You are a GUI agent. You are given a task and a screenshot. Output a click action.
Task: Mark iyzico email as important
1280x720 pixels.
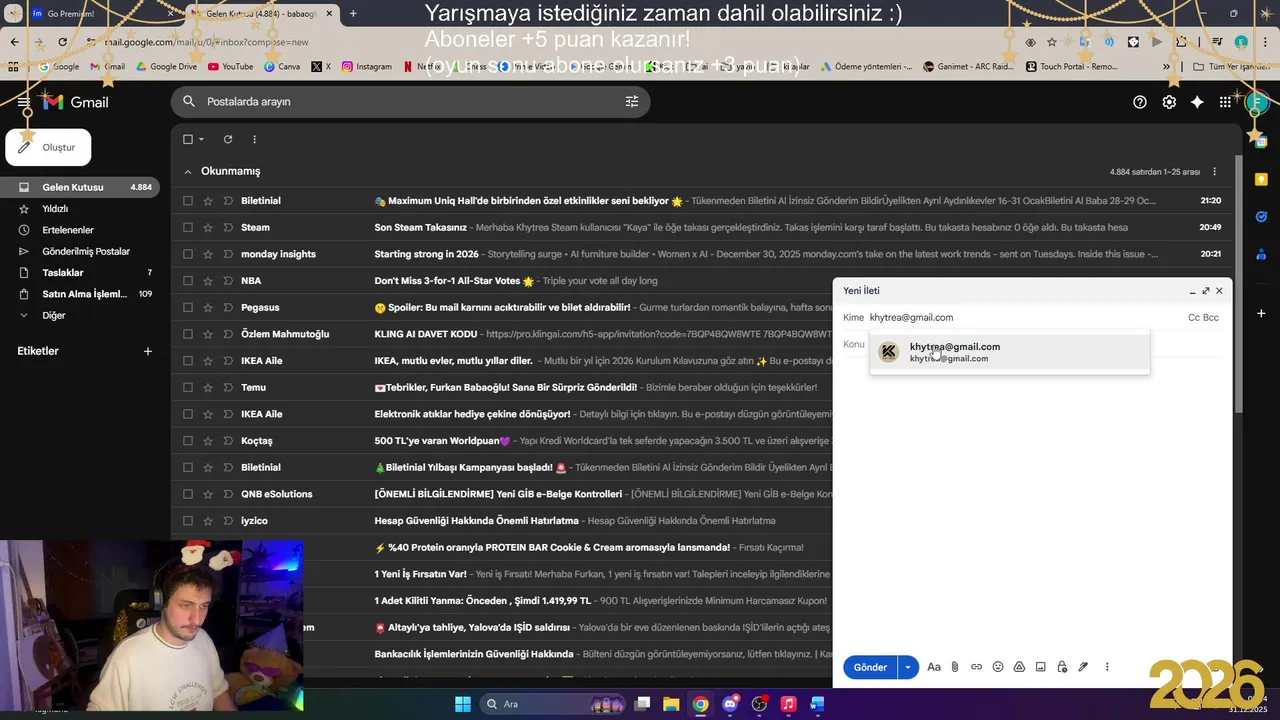click(x=228, y=521)
